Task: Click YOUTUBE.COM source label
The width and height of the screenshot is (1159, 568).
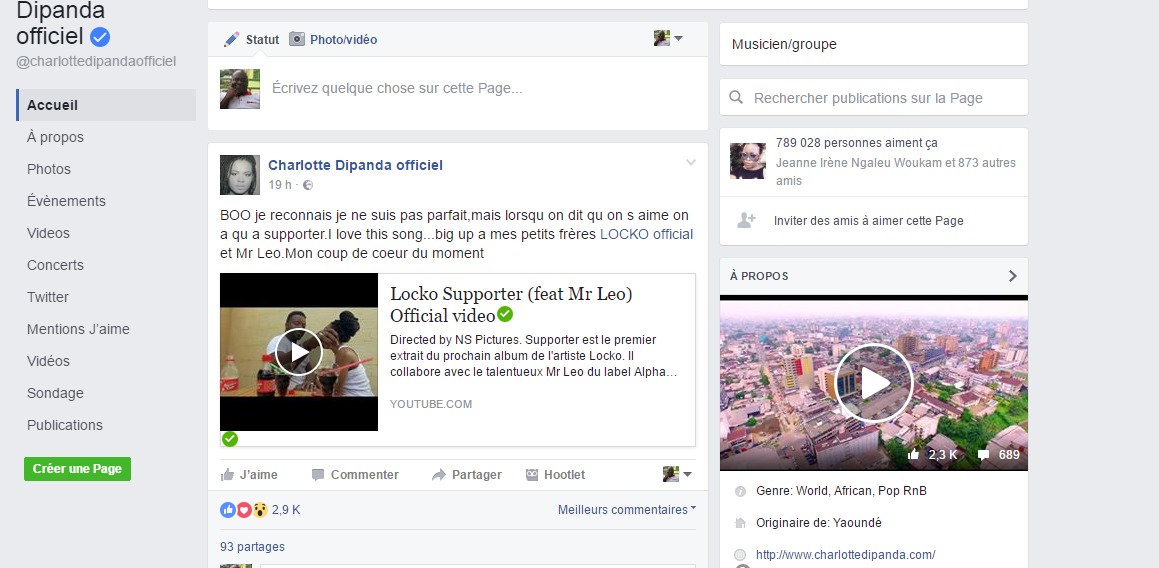Action: pyautogui.click(x=431, y=404)
